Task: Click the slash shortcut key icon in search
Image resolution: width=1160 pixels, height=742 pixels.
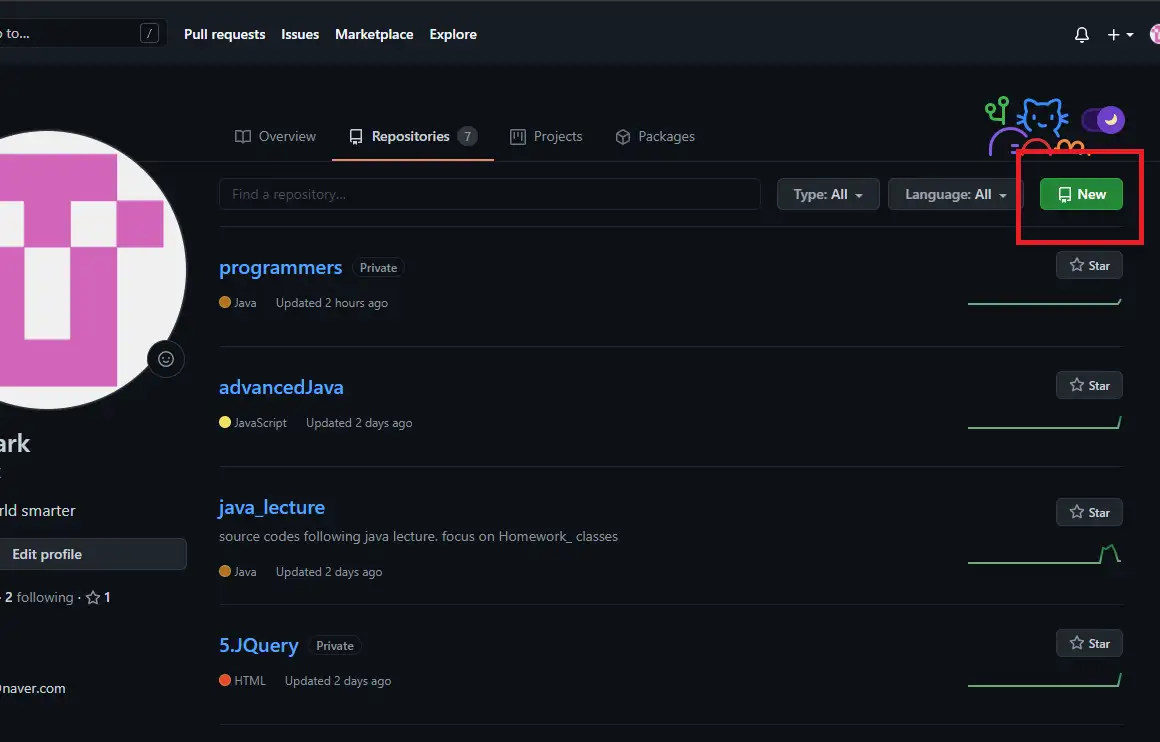Action: (149, 33)
